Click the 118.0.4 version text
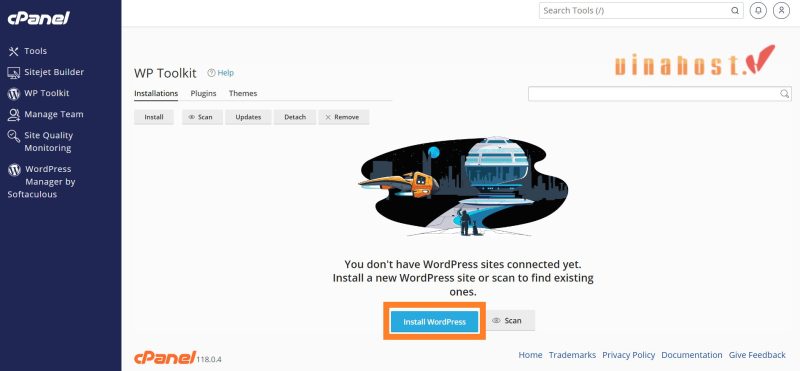Viewport: 800px width, 371px height. (209, 360)
